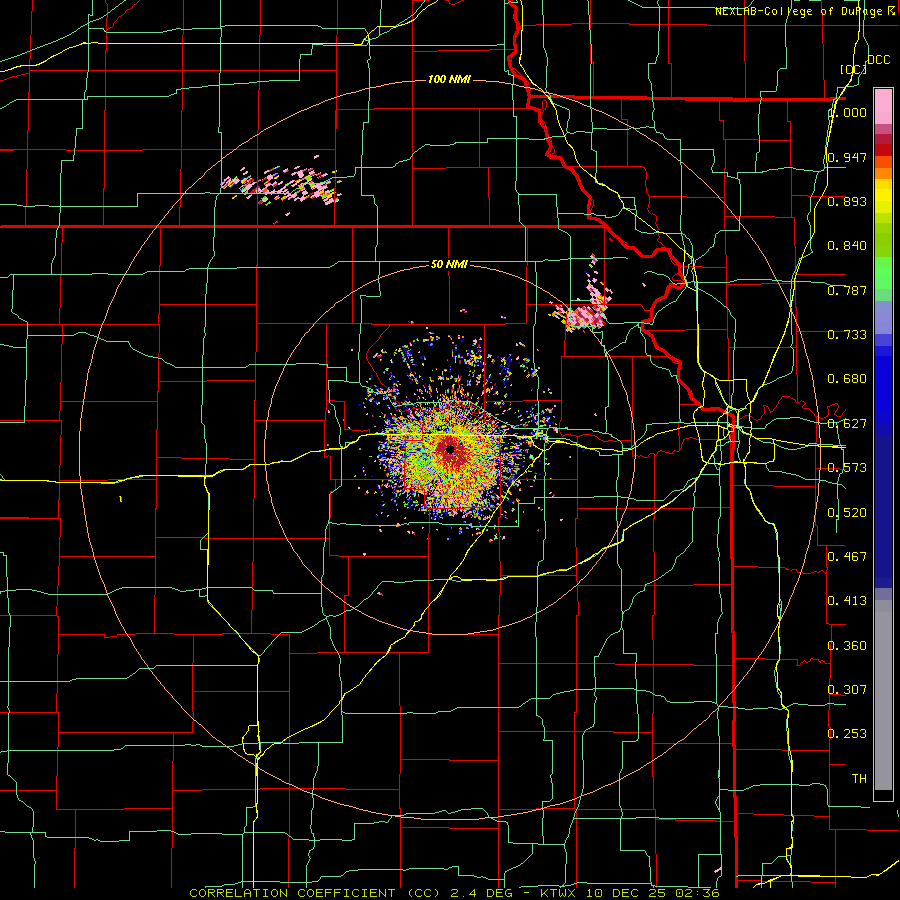Screen dimensions: 900x900
Task: Select the 0.787 value on color scale
Action: (847, 290)
